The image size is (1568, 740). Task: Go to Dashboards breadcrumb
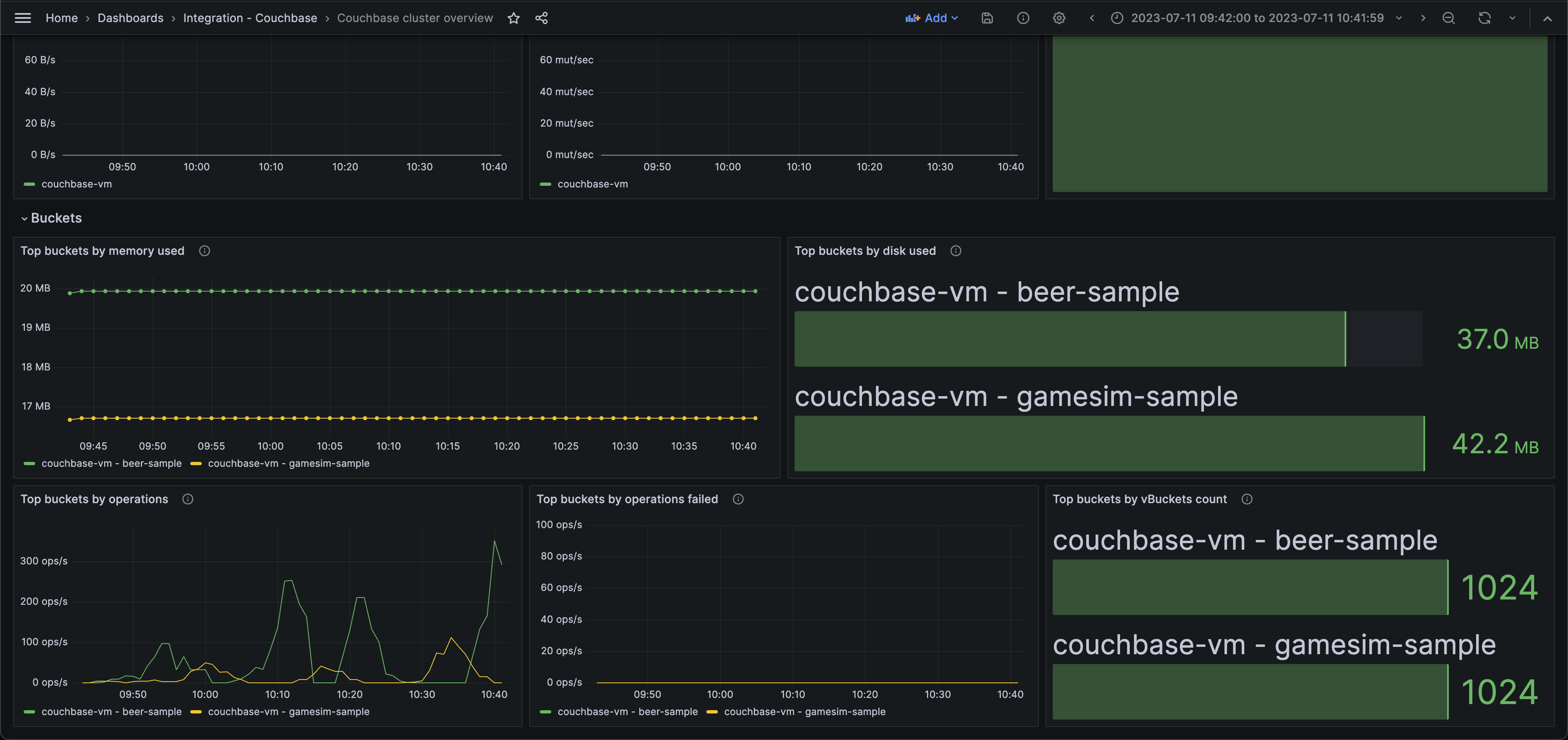pos(130,18)
